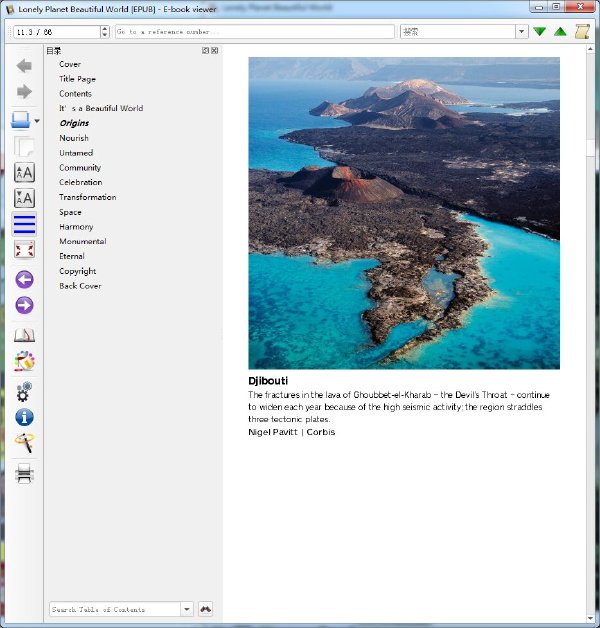
Task: Show book metadata info icon
Action: click(24, 417)
